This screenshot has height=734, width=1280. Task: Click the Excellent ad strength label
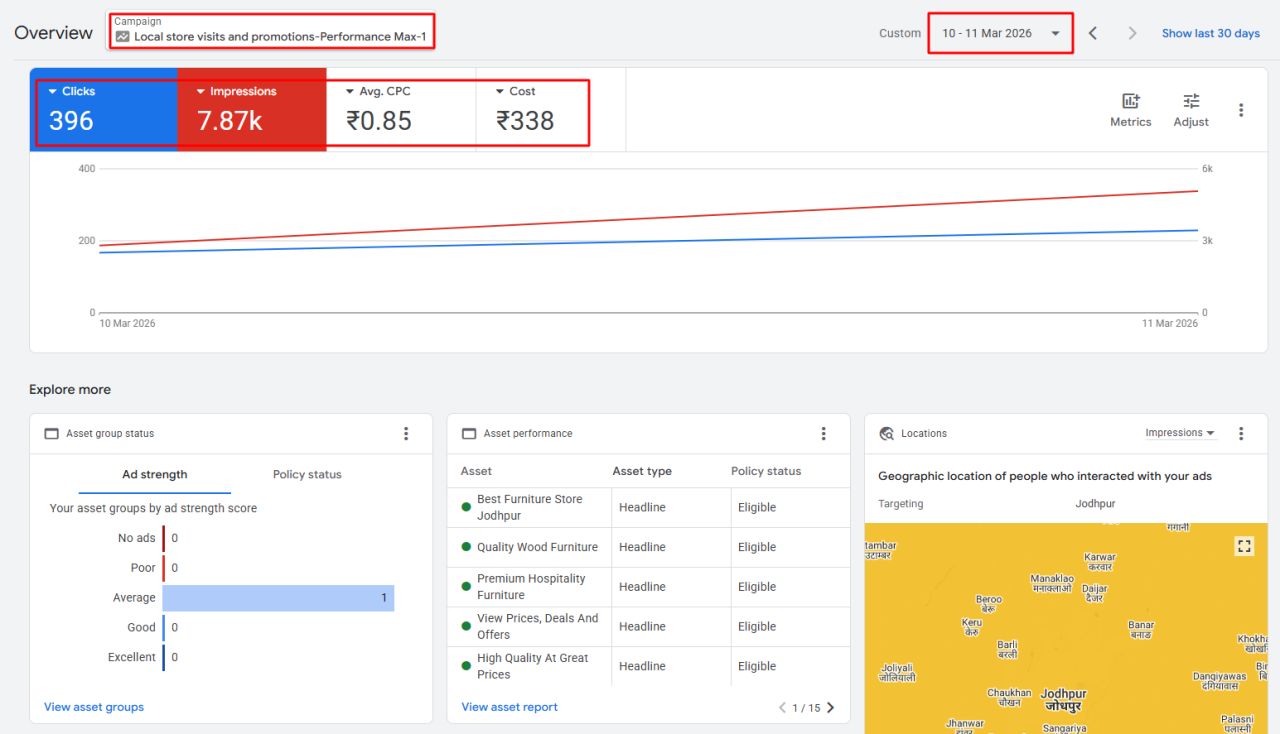pos(132,657)
